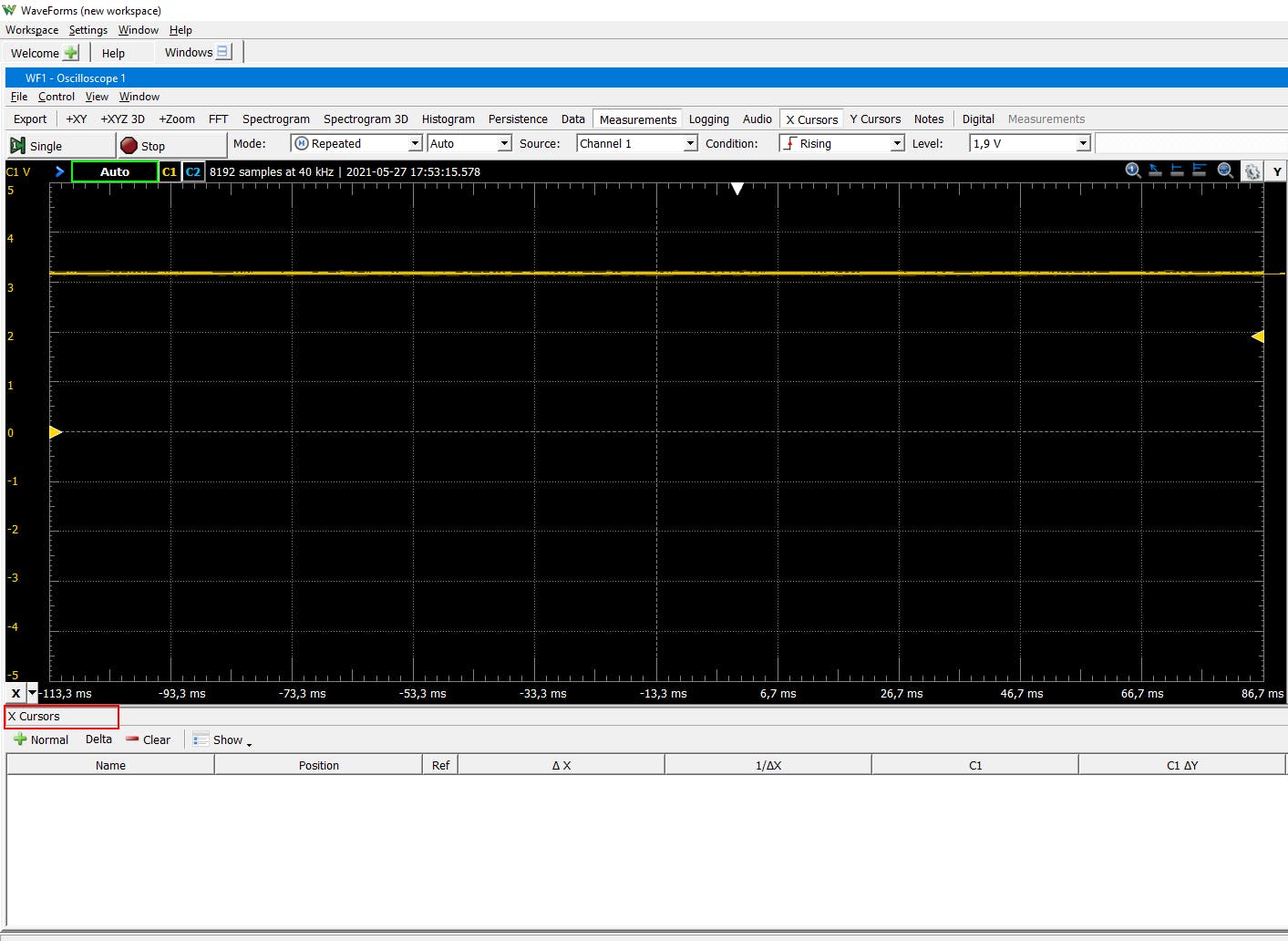Click the Show table icon
Viewport: 1288px width, 941px height.
click(201, 739)
